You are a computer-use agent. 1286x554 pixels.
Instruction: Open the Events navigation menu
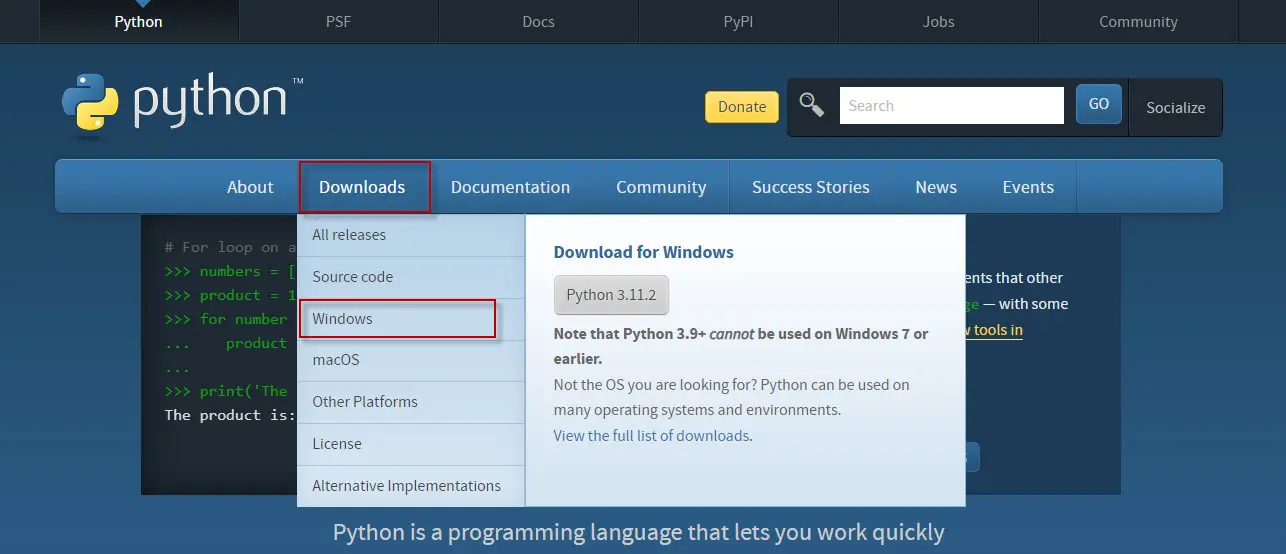click(x=1028, y=187)
